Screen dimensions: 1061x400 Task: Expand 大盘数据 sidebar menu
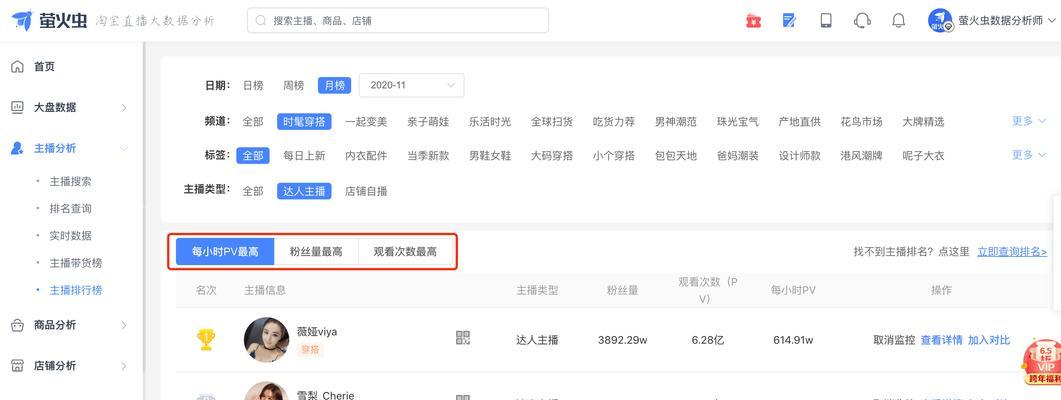point(124,107)
